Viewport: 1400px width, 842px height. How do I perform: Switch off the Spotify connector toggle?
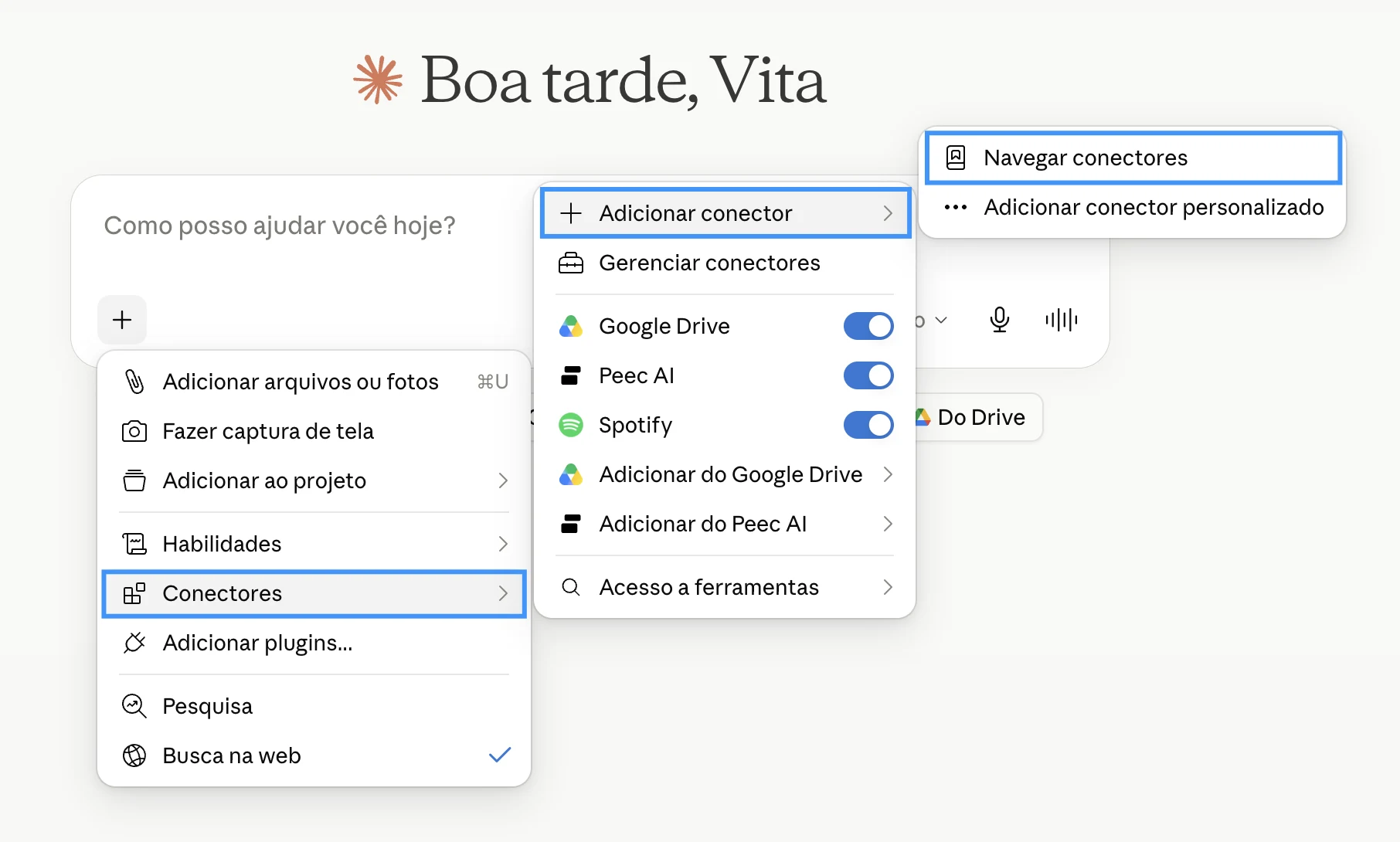(868, 425)
